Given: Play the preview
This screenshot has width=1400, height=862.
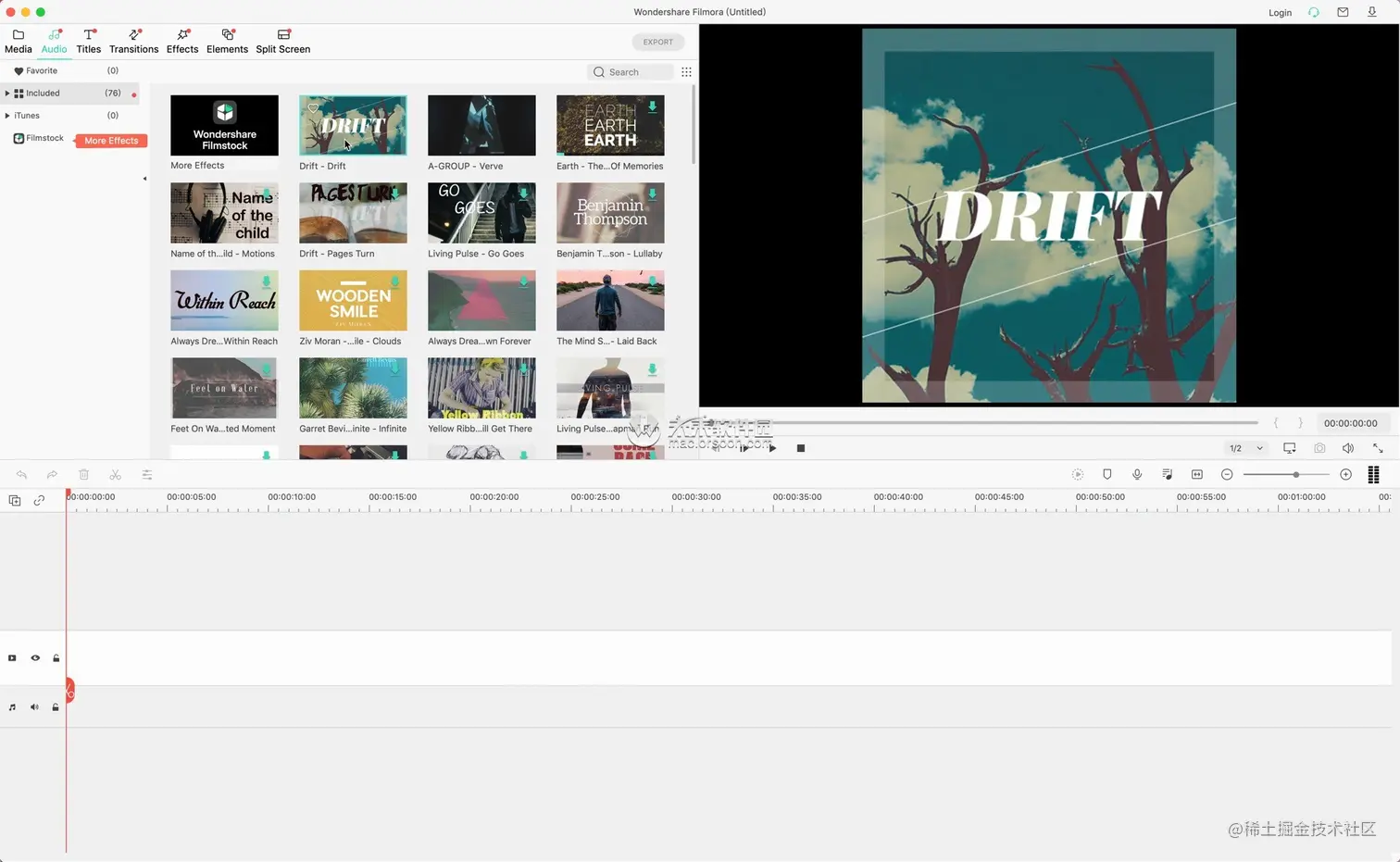Looking at the screenshot, I should [x=772, y=448].
